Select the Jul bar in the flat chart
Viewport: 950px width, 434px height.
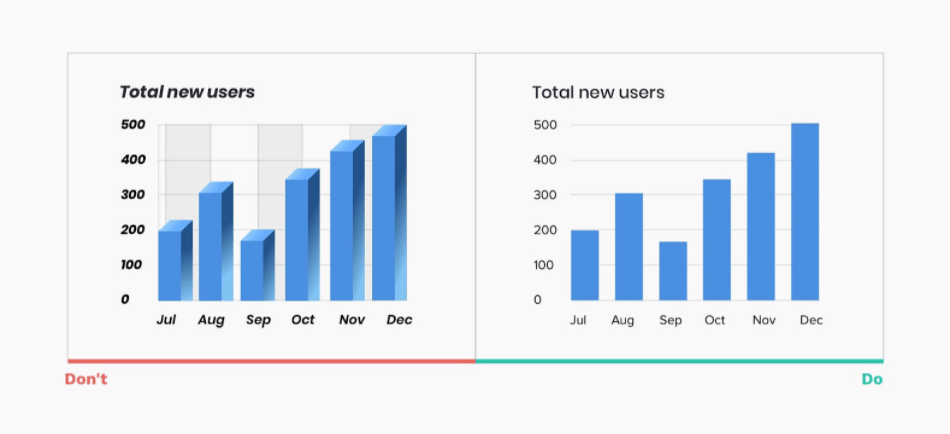tap(585, 265)
